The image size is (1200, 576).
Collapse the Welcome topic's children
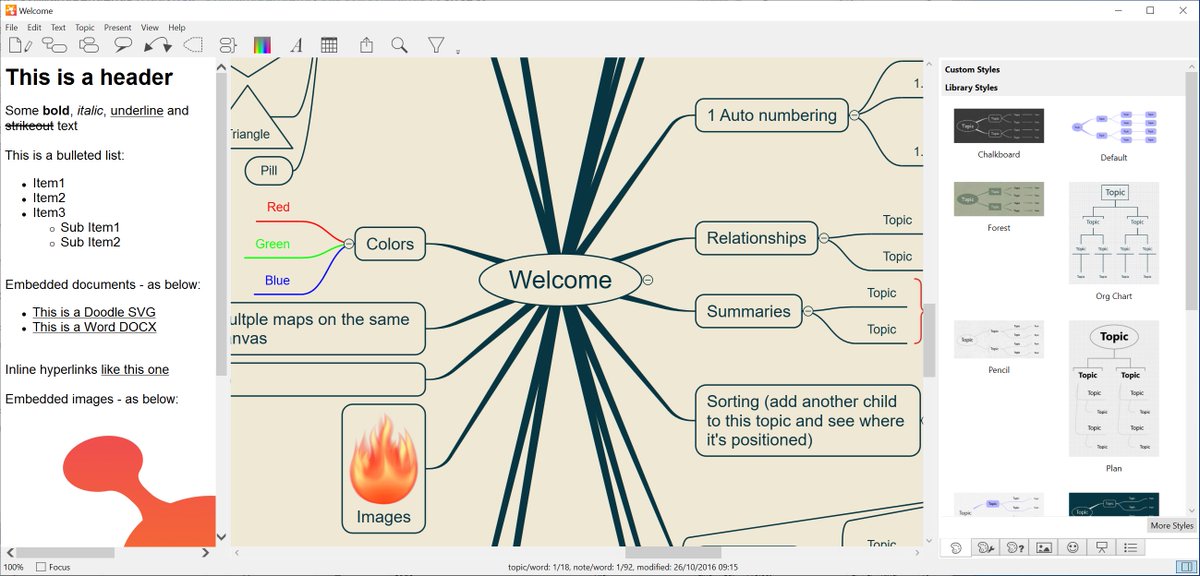coord(647,281)
